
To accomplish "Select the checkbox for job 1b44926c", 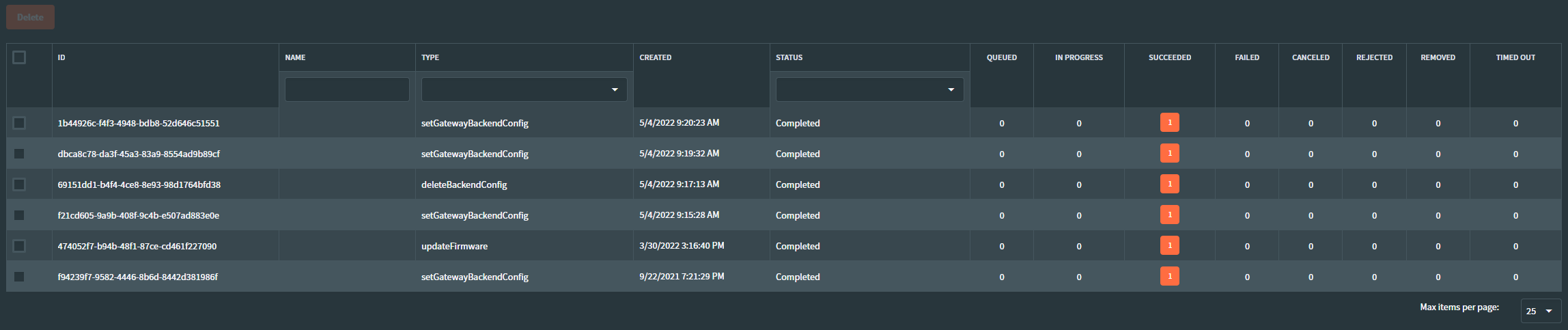I will (19, 123).
